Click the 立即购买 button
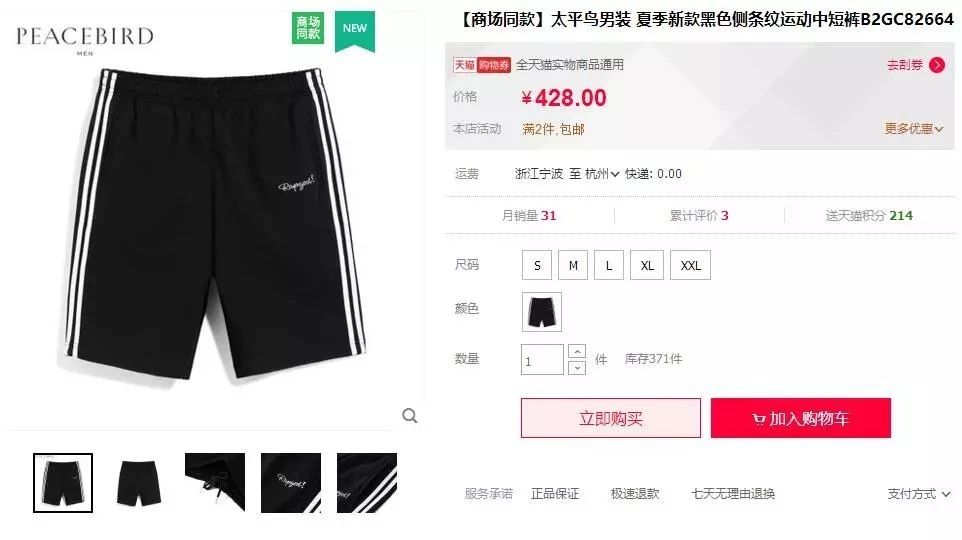Viewport: 962px width, 540px height. point(610,418)
